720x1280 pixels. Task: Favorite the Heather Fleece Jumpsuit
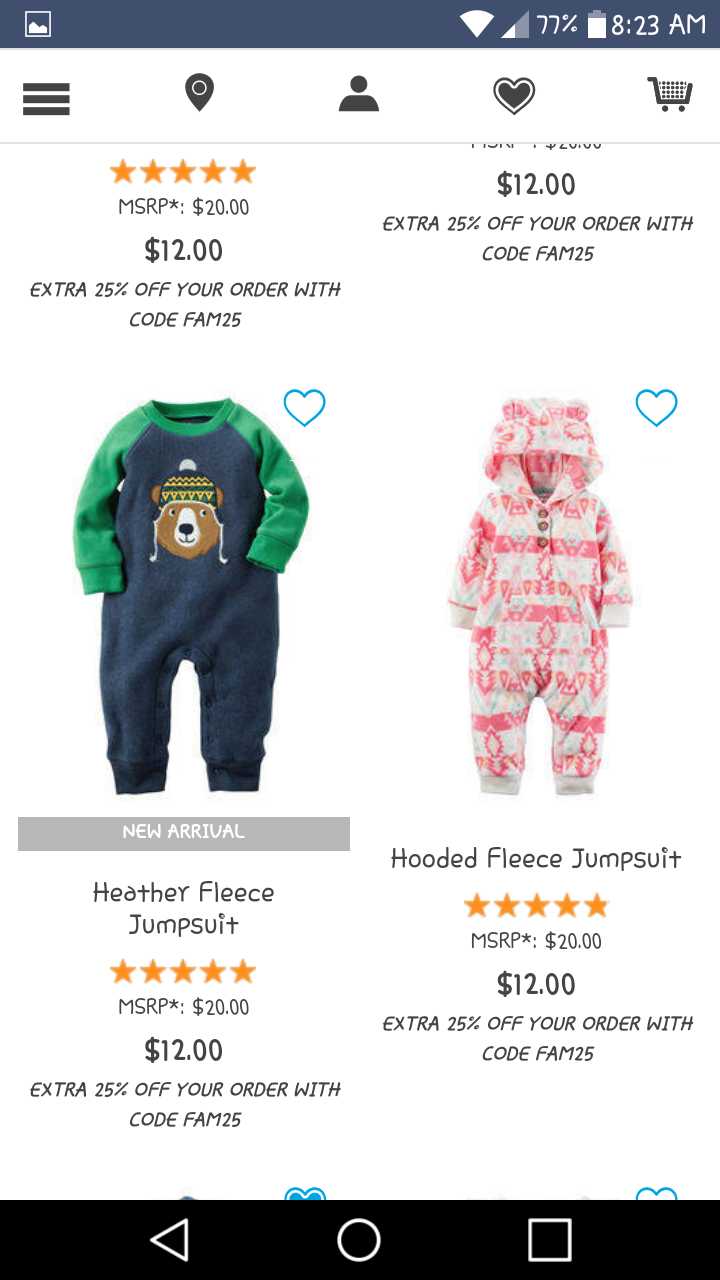[304, 408]
